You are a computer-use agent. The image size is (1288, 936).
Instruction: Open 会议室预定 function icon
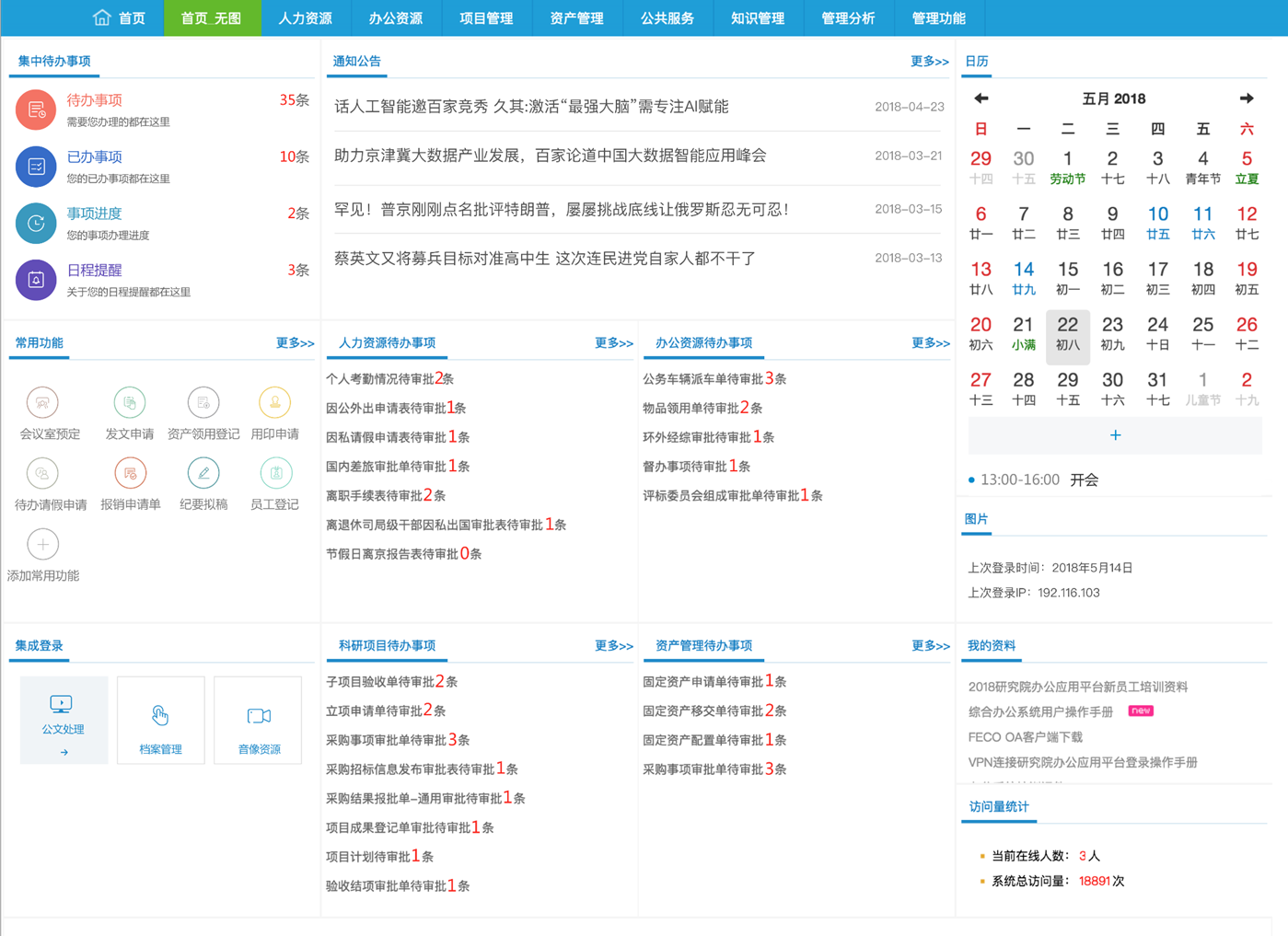tap(42, 402)
